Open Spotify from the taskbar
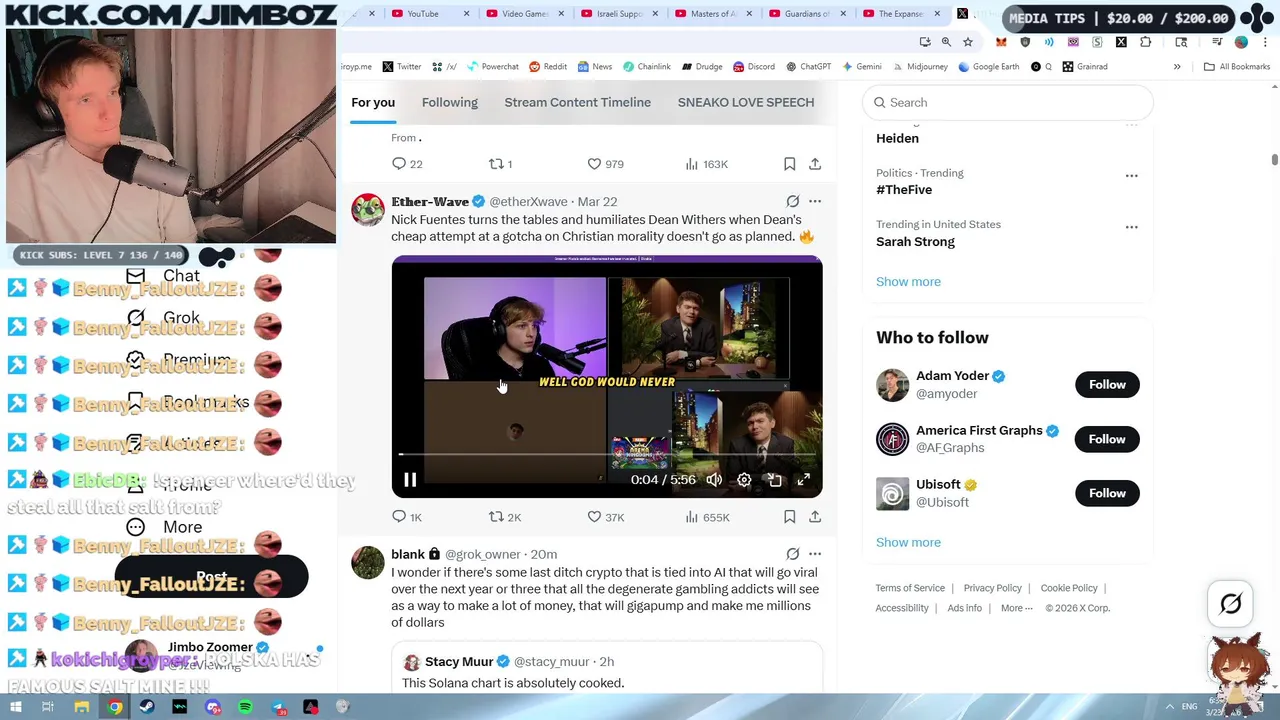The height and width of the screenshot is (720, 1280). pyautogui.click(x=245, y=707)
